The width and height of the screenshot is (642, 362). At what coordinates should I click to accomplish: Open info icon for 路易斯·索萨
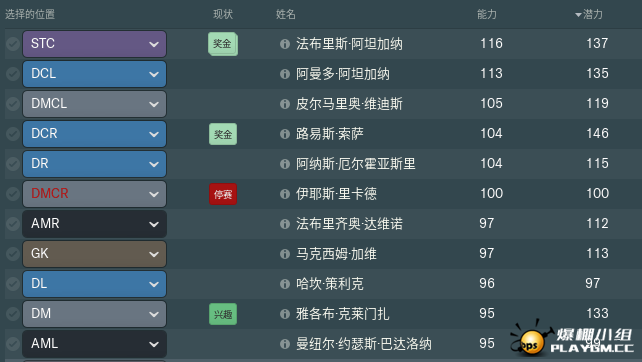tap(285, 134)
